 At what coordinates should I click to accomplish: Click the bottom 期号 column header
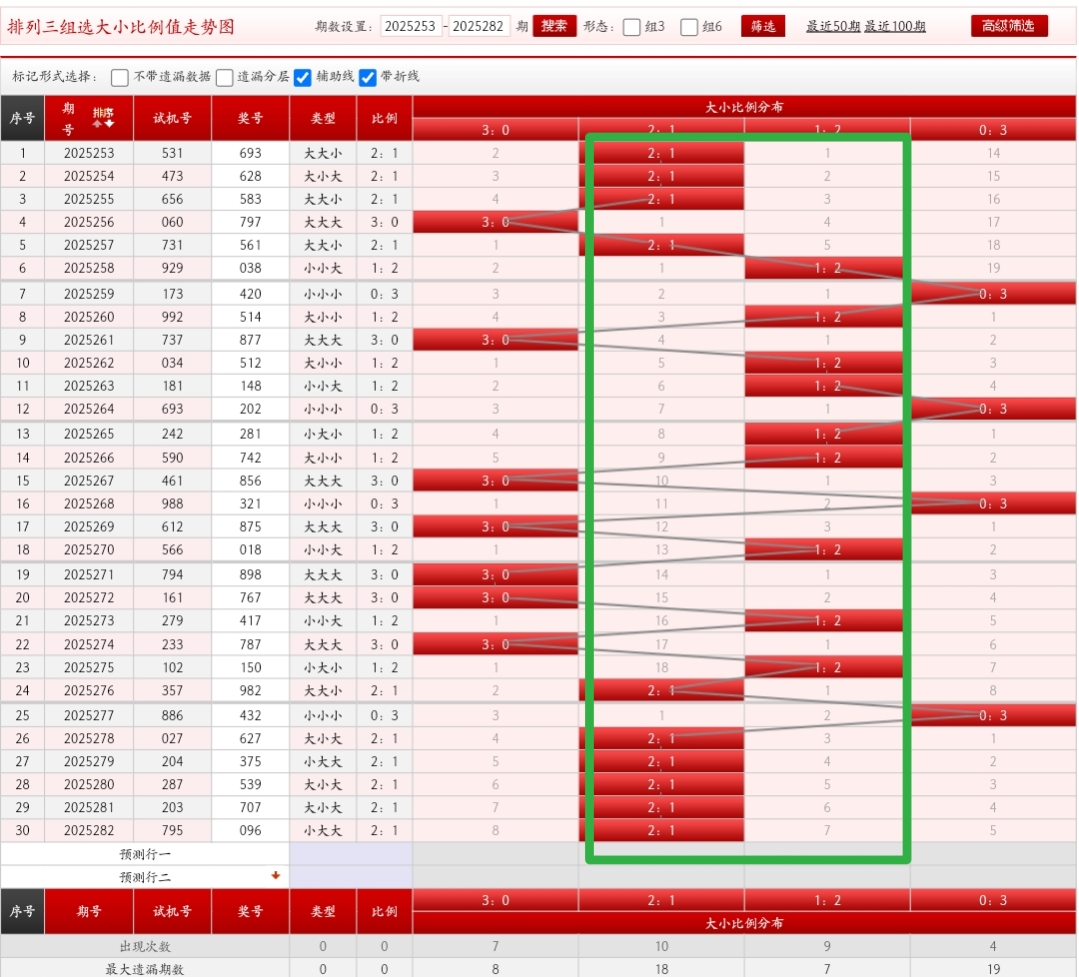pos(89,911)
